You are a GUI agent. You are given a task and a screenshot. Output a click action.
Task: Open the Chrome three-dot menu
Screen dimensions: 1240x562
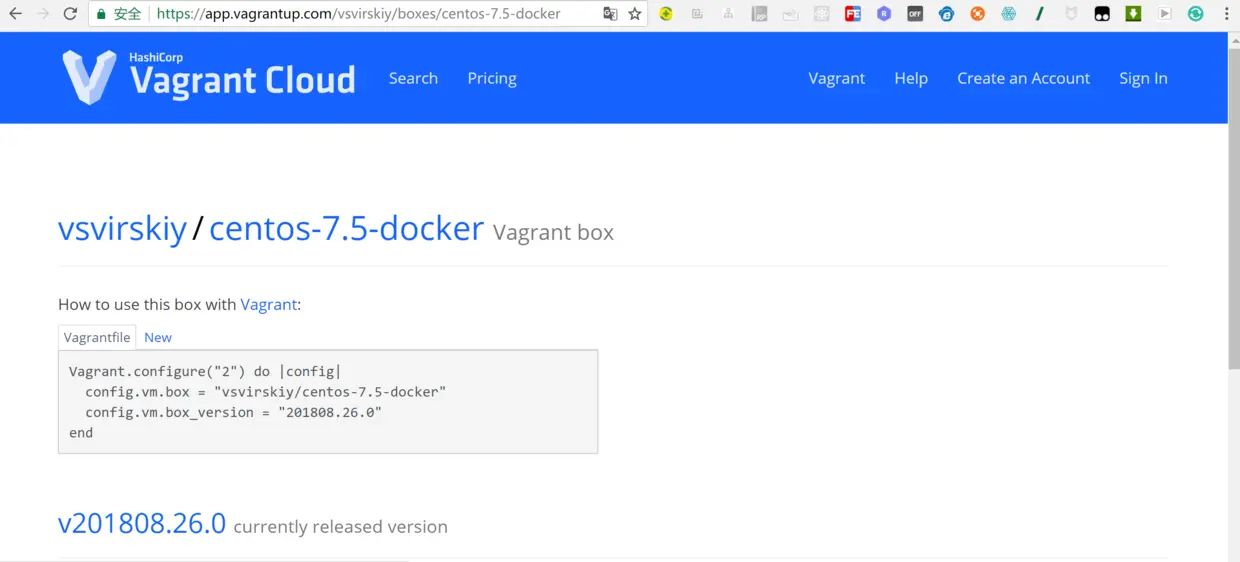[x=1227, y=14]
